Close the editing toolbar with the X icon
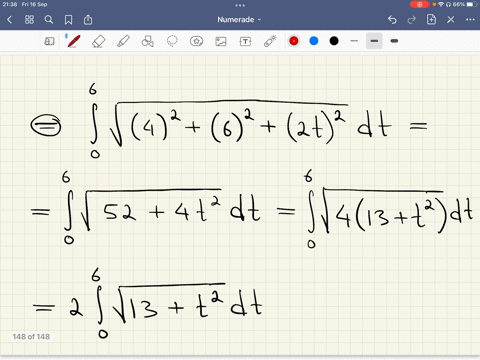480x360 pixels. pyautogui.click(x=451, y=20)
